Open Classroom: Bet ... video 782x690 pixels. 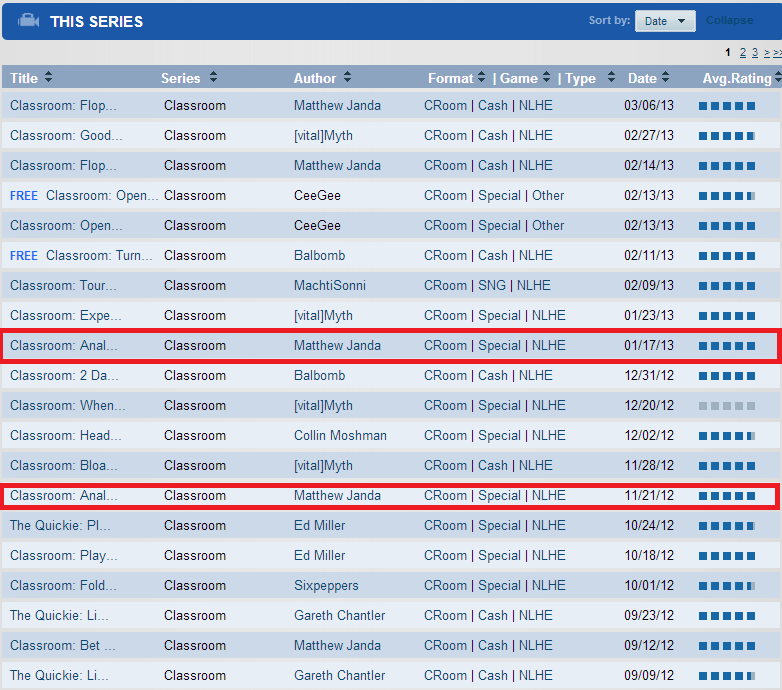(62, 645)
